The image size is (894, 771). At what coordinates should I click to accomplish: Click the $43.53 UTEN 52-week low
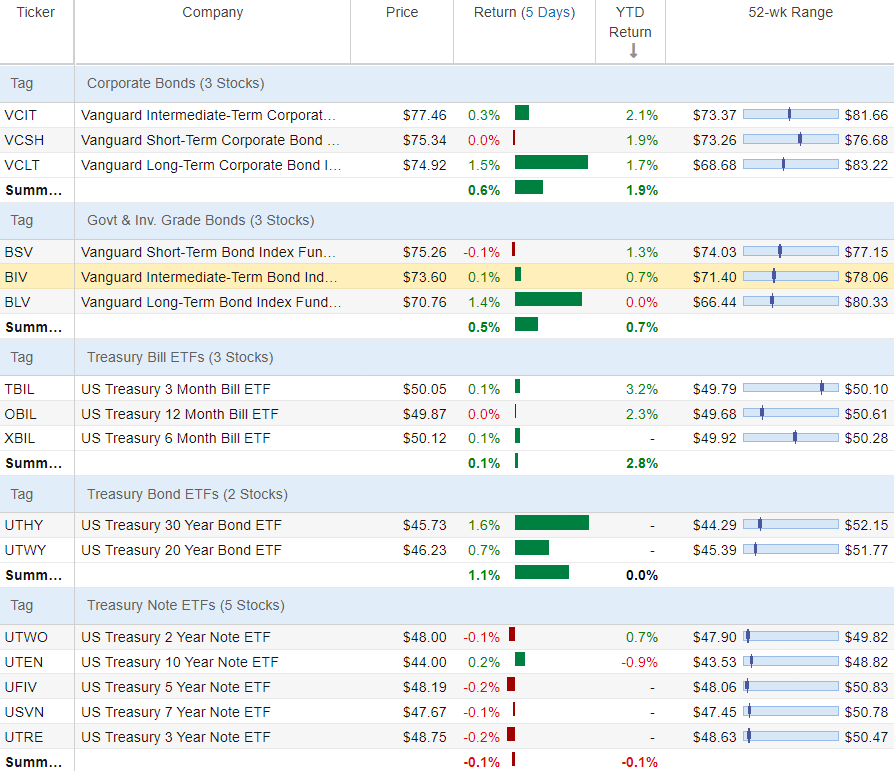(x=714, y=662)
